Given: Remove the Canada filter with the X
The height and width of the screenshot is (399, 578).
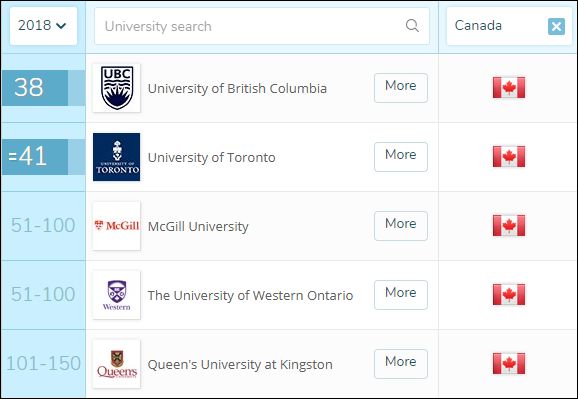Looking at the screenshot, I should point(556,27).
